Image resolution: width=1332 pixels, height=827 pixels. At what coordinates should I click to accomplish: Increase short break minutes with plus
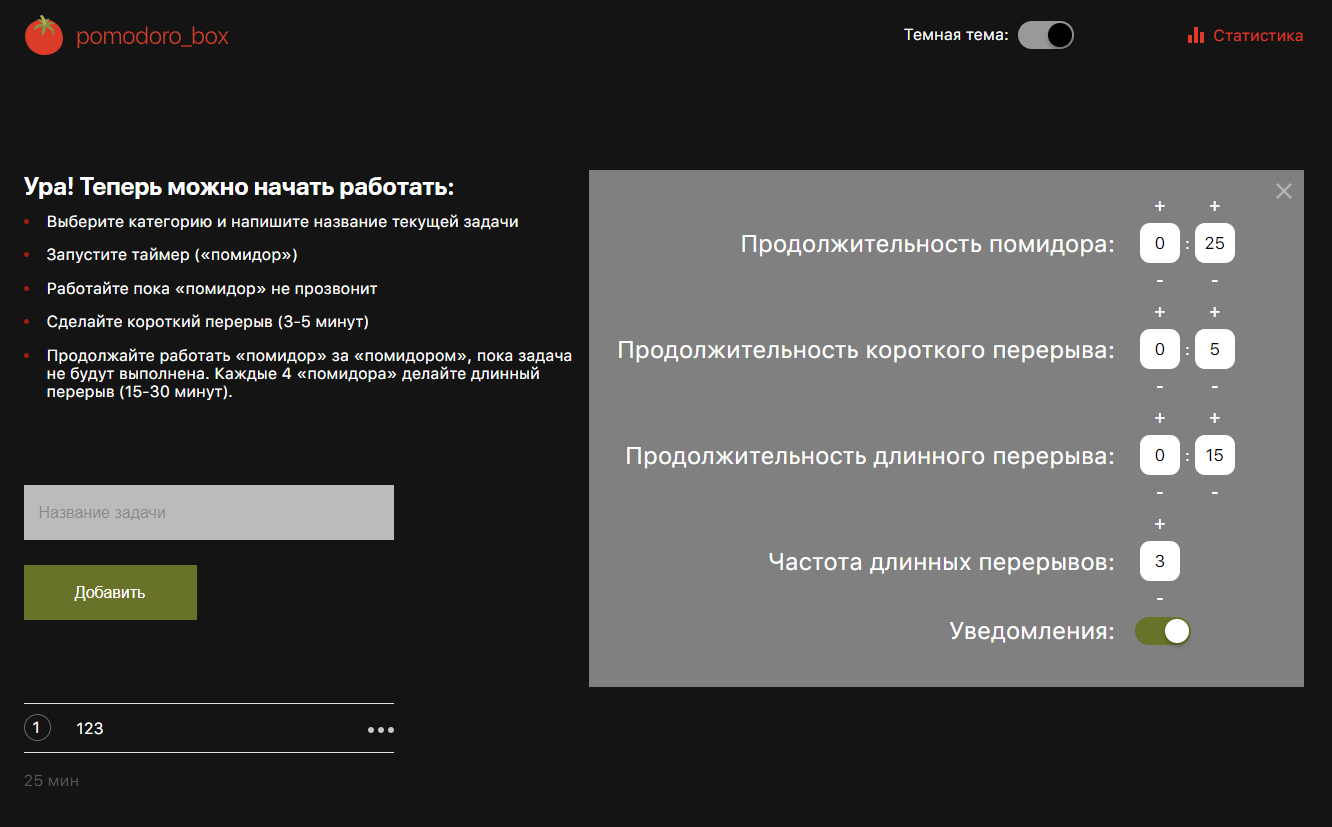(1214, 312)
